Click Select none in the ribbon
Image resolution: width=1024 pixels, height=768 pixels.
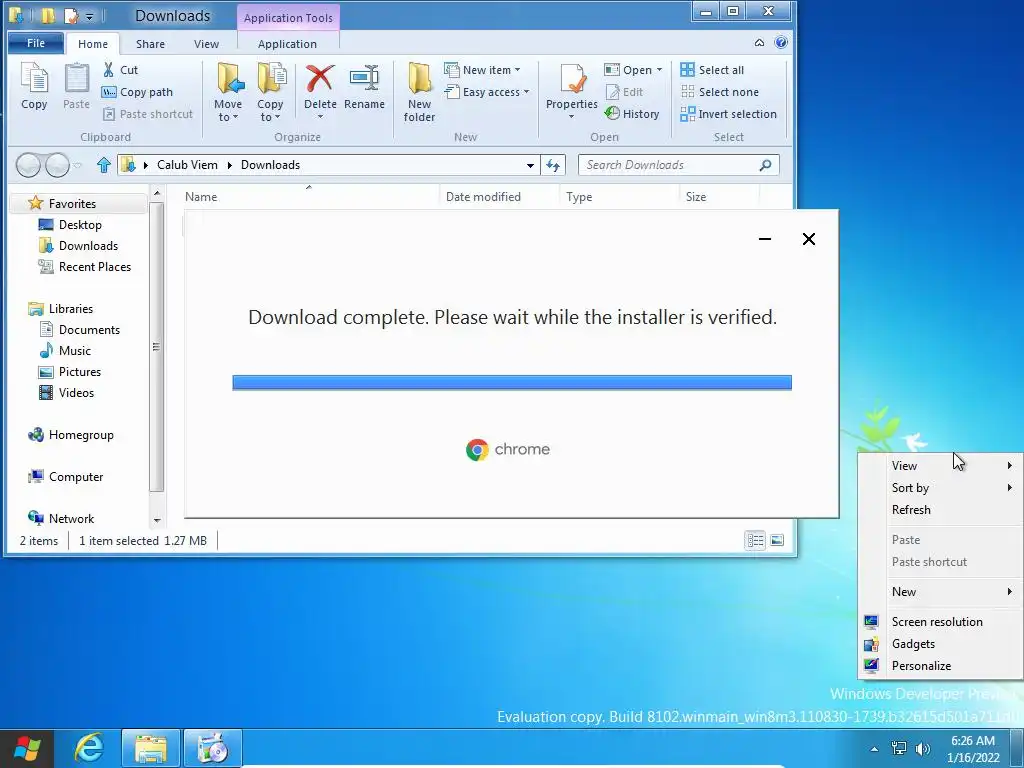click(720, 92)
